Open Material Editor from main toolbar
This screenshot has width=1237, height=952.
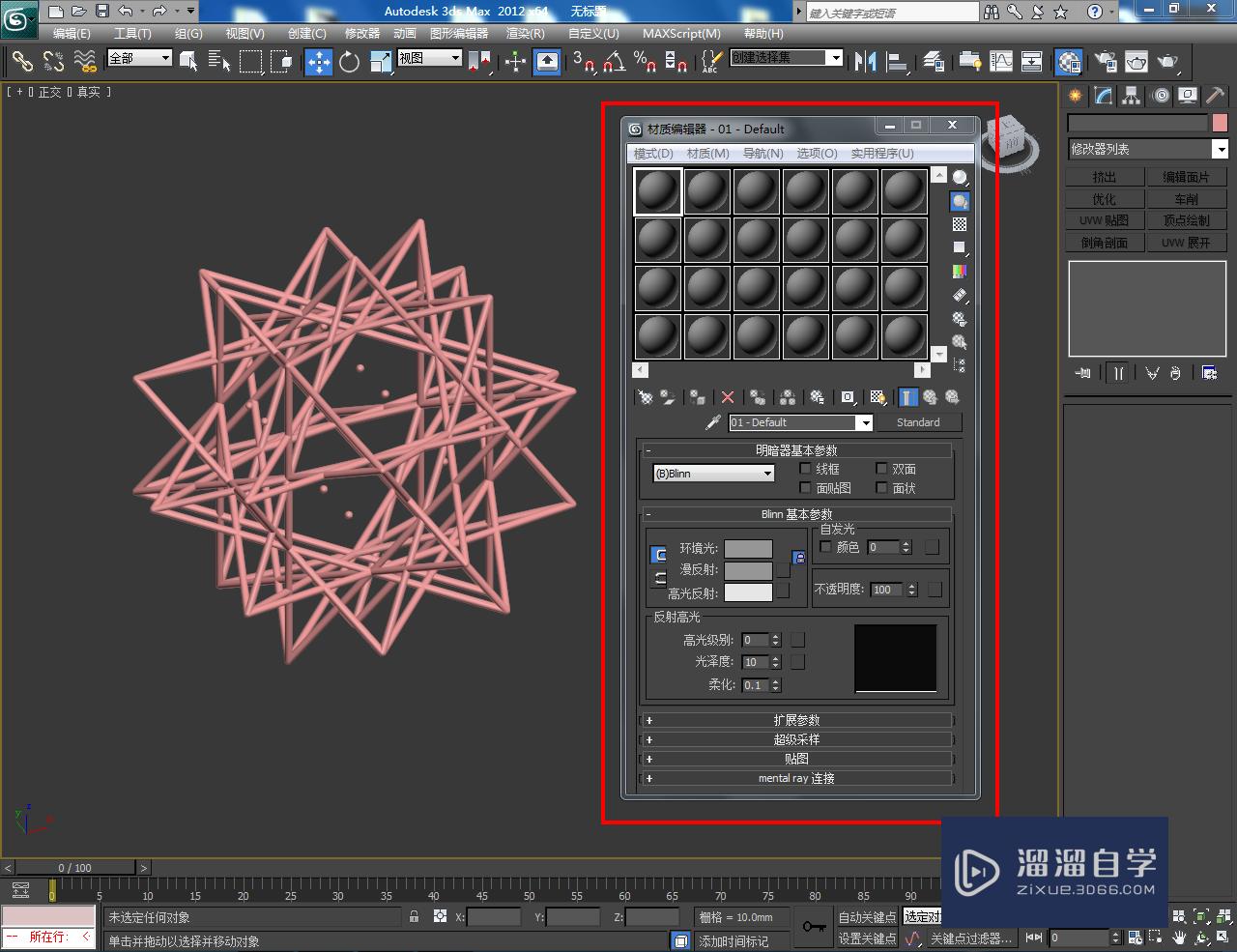[x=1068, y=62]
